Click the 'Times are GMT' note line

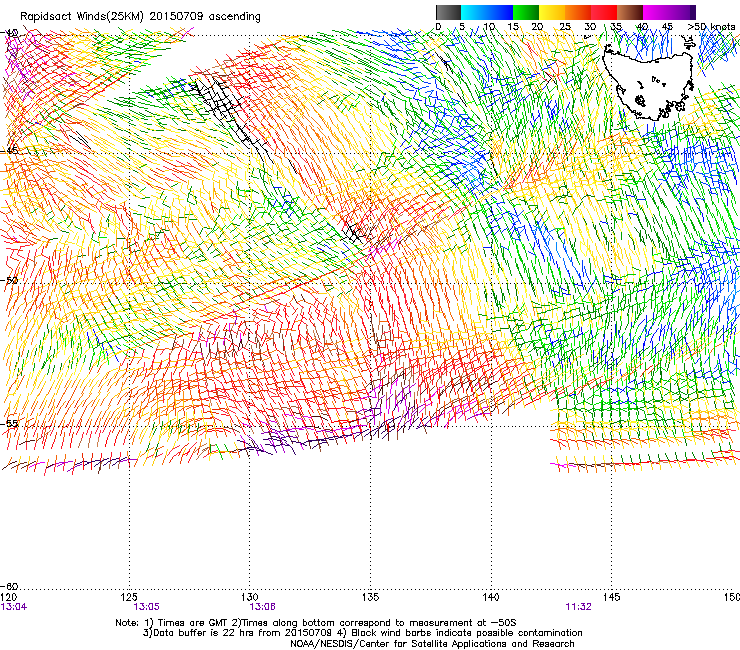318,623
